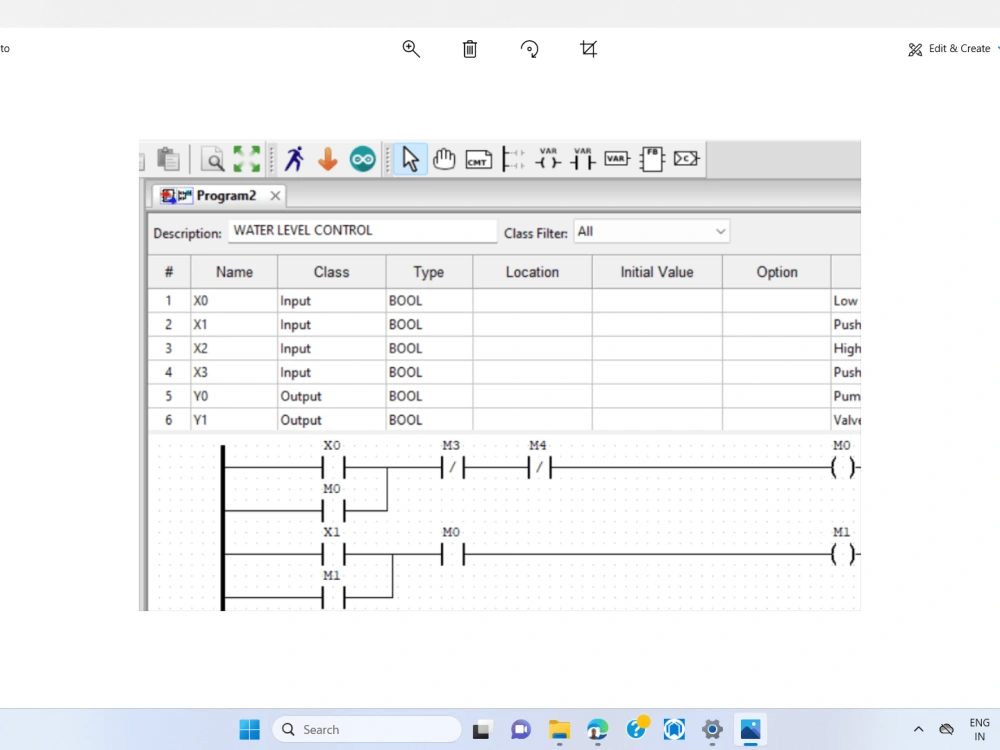The width and height of the screenshot is (1000, 750).
Task: Insert an FB function block
Action: (651, 158)
